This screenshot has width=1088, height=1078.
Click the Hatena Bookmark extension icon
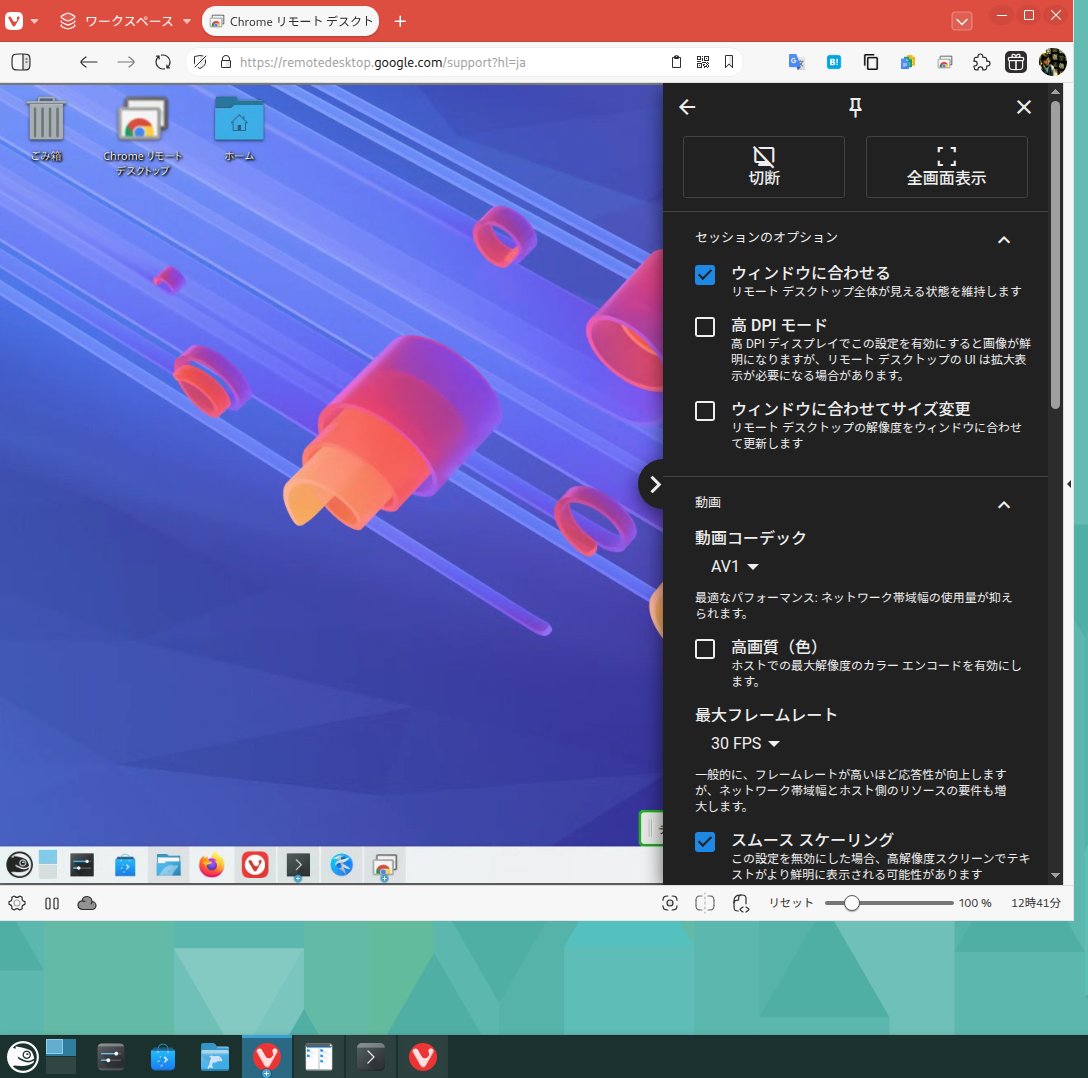[834, 62]
